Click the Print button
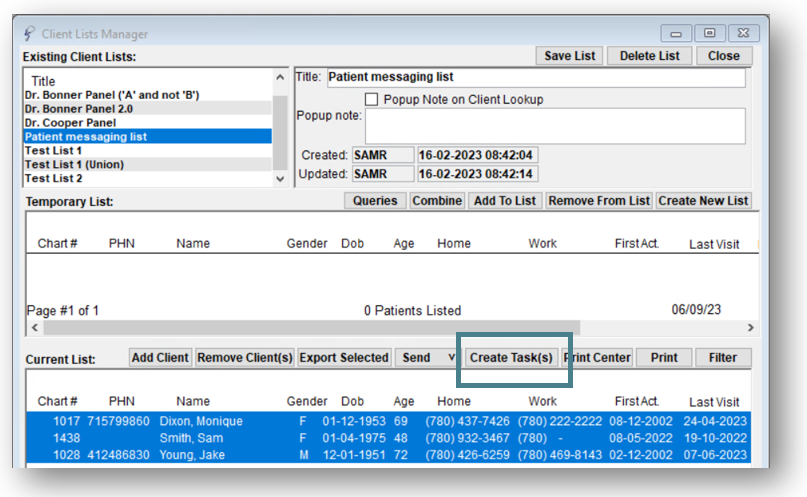 pyautogui.click(x=664, y=358)
